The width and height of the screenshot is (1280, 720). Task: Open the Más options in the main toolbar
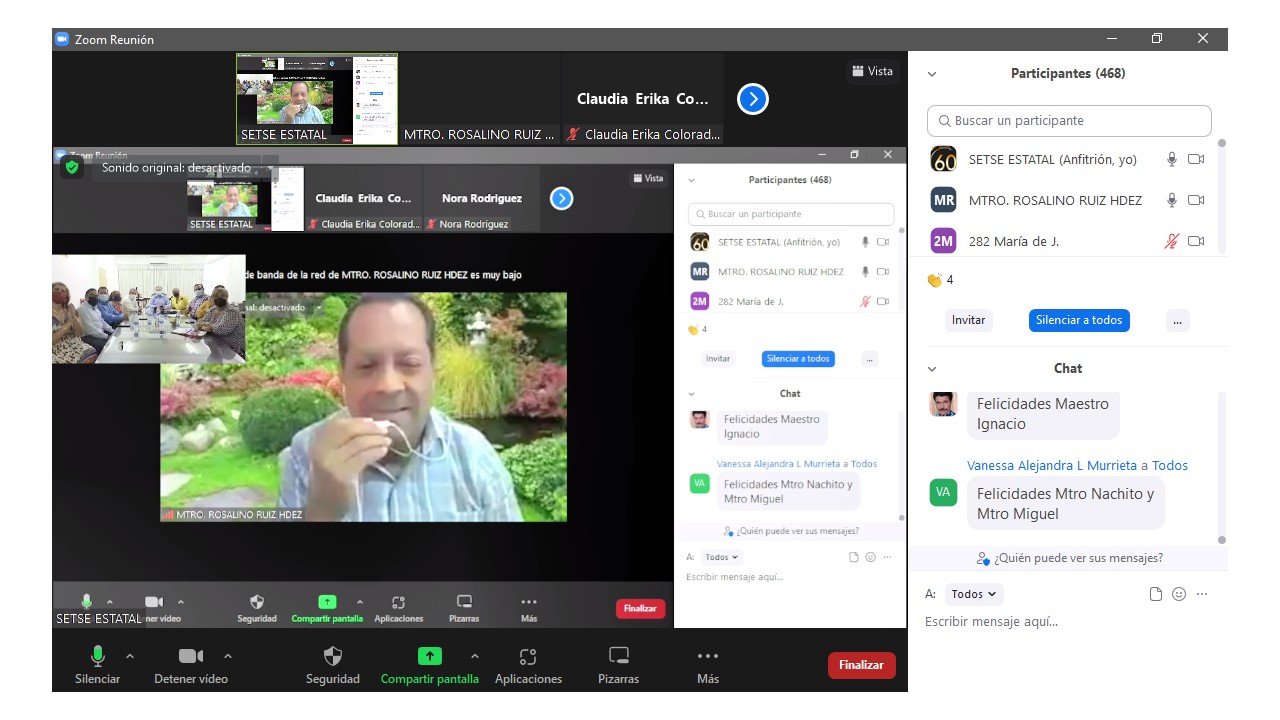coord(708,665)
